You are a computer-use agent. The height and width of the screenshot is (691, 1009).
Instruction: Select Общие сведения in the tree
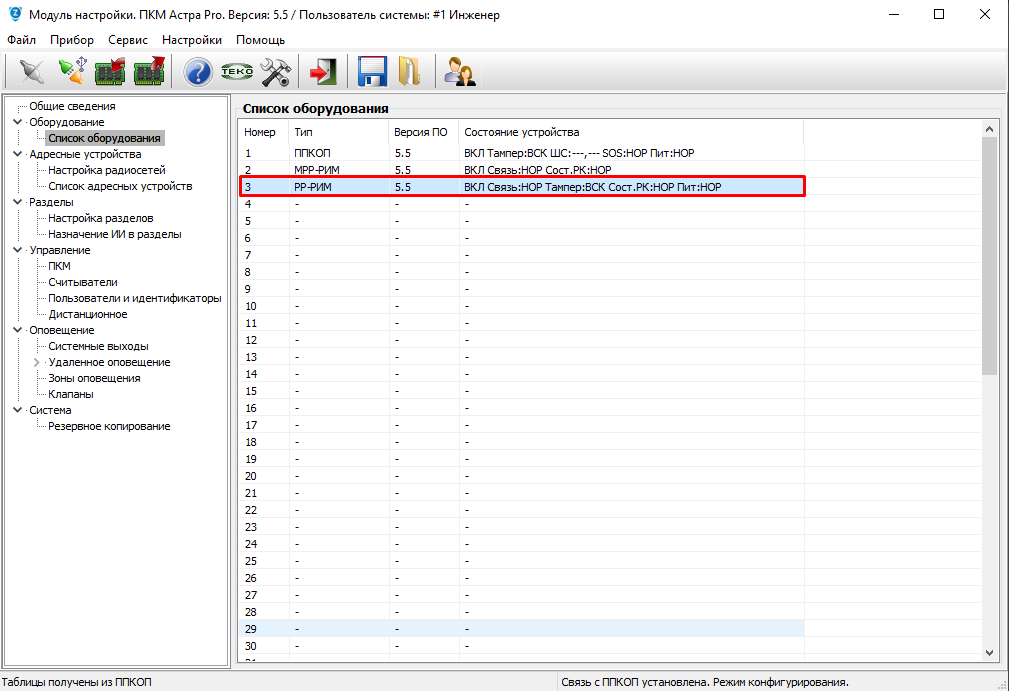click(x=72, y=106)
